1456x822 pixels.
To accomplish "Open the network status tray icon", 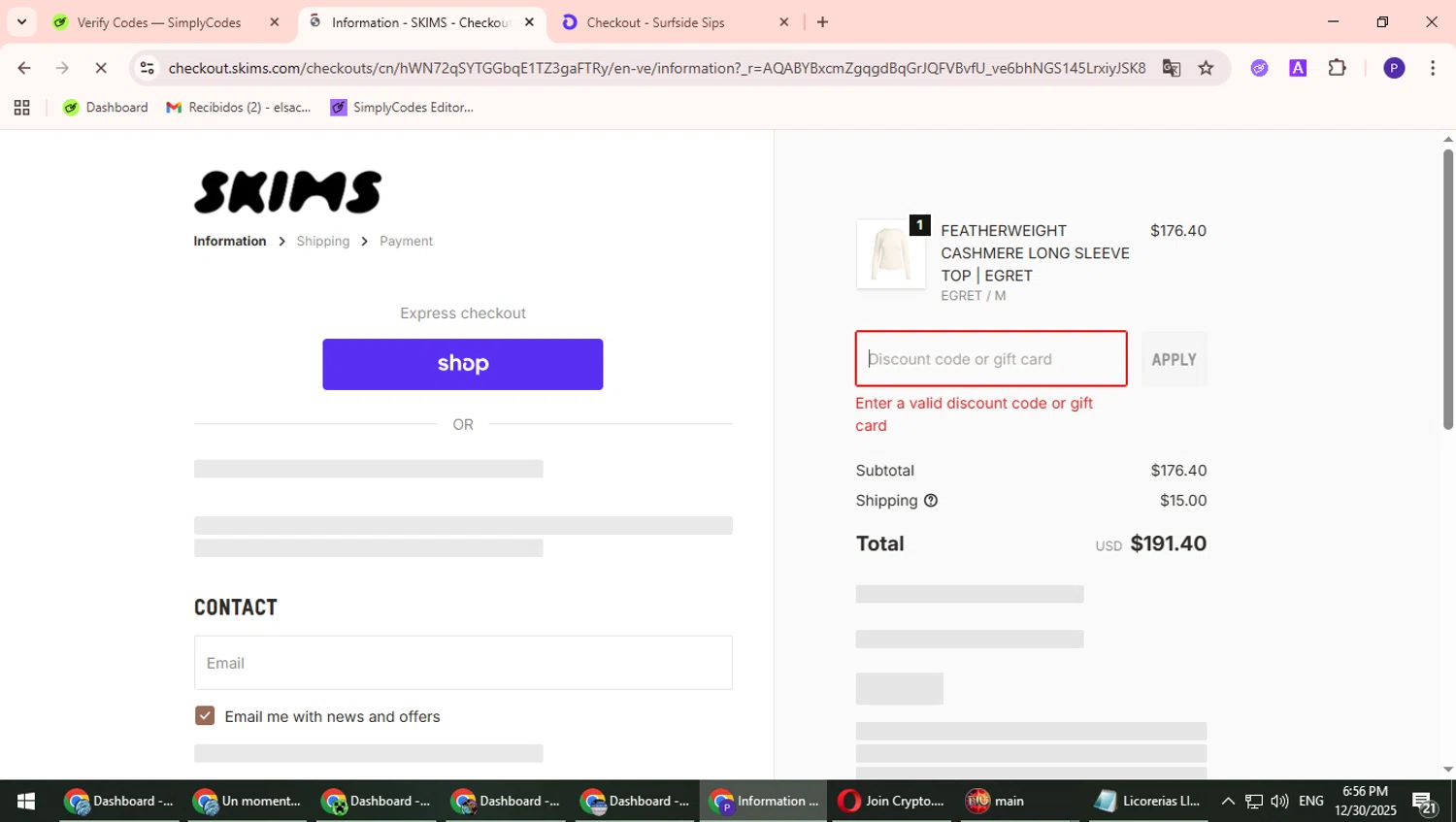I will 1254,802.
